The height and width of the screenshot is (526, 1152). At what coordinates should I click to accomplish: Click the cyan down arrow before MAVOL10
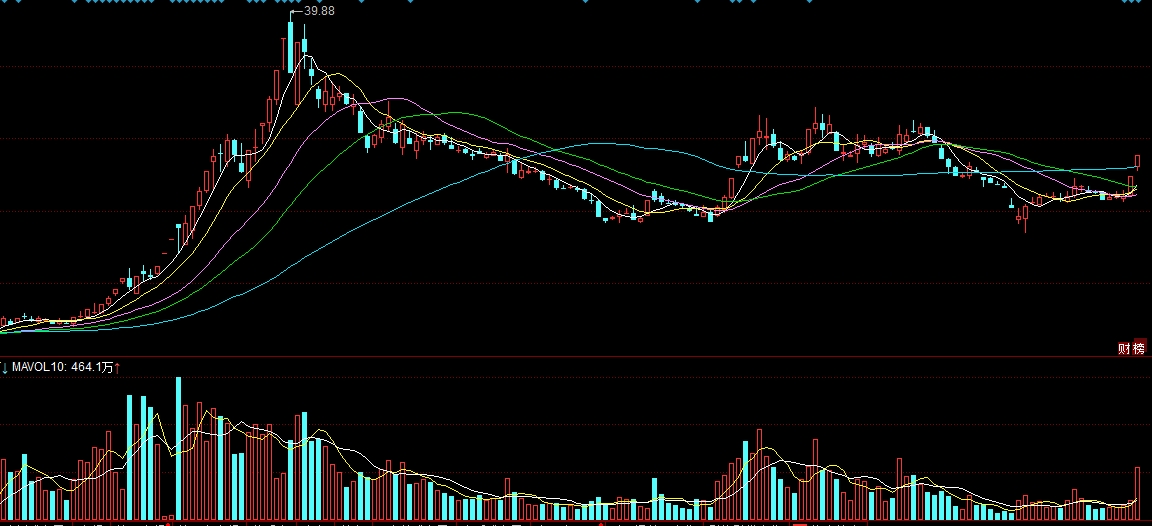(4, 367)
